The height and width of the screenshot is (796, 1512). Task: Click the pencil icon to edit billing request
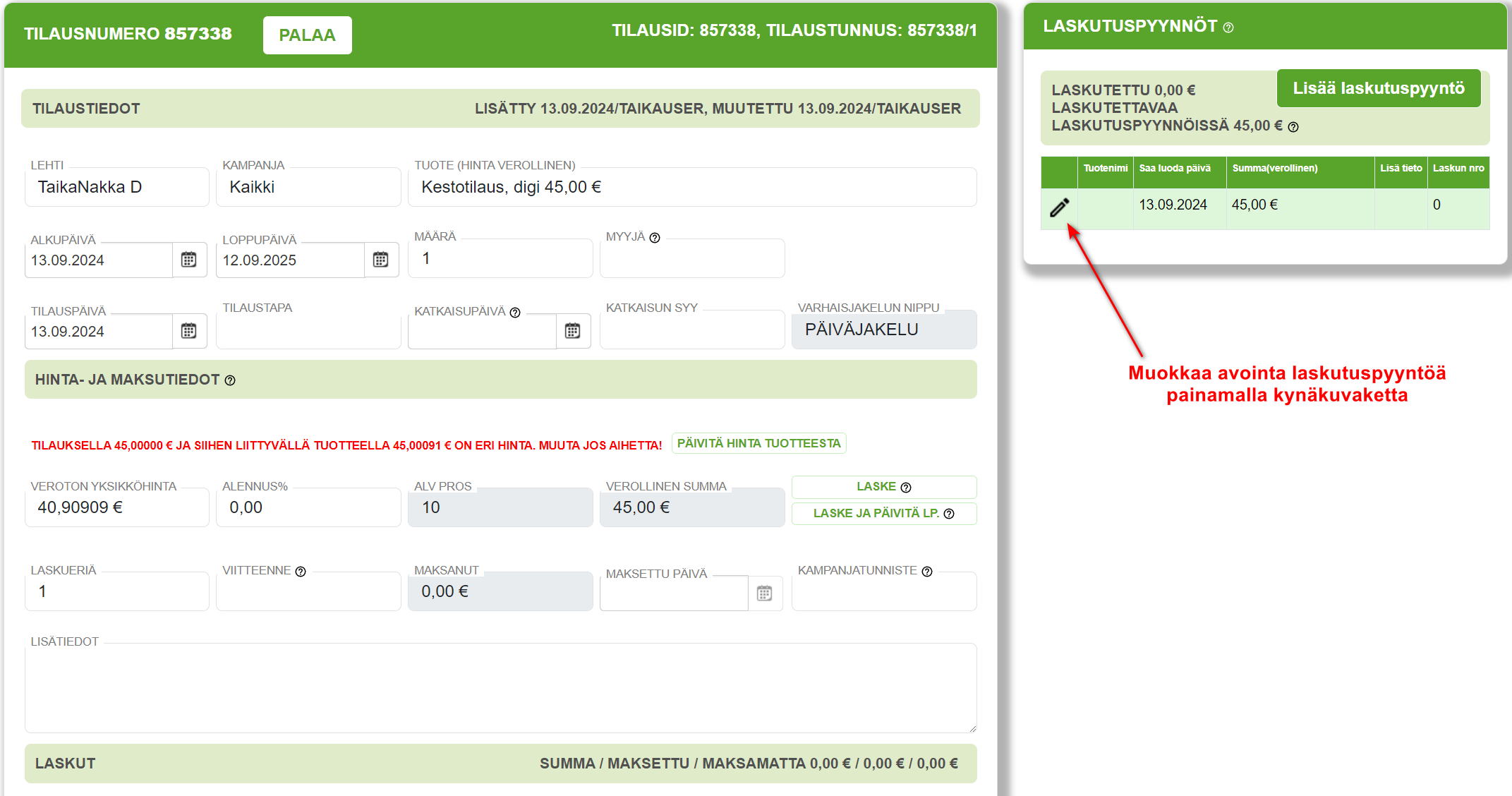1059,207
